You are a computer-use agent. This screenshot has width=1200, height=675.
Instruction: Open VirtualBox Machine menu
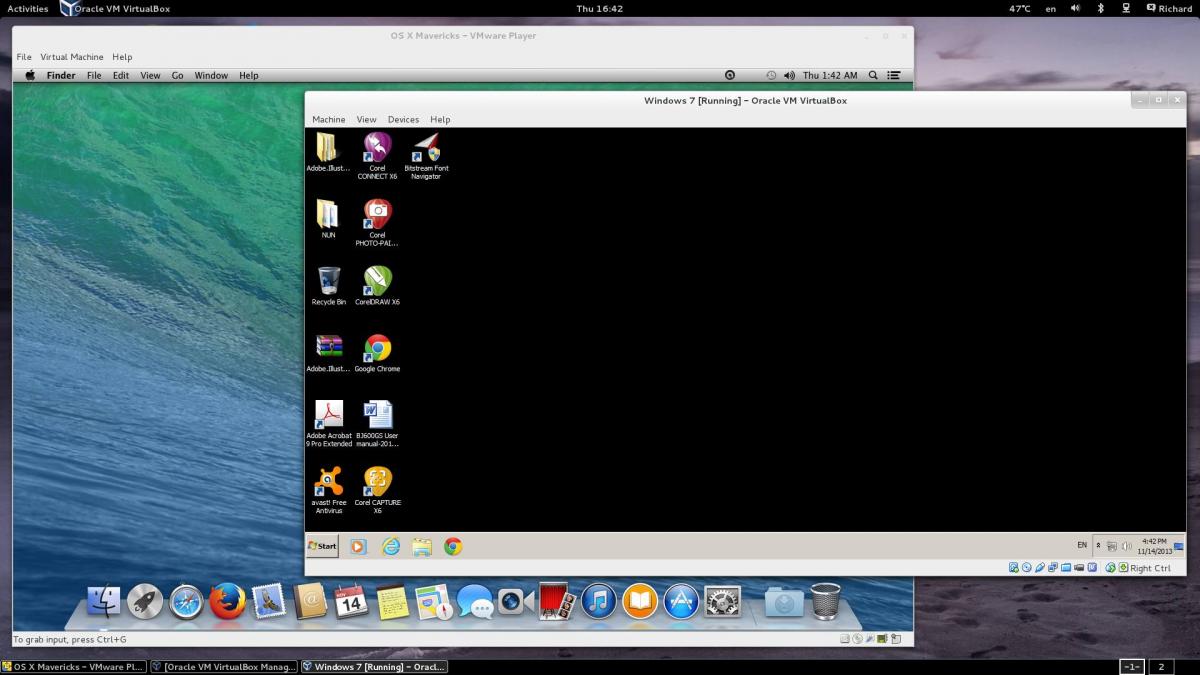pyautogui.click(x=329, y=119)
